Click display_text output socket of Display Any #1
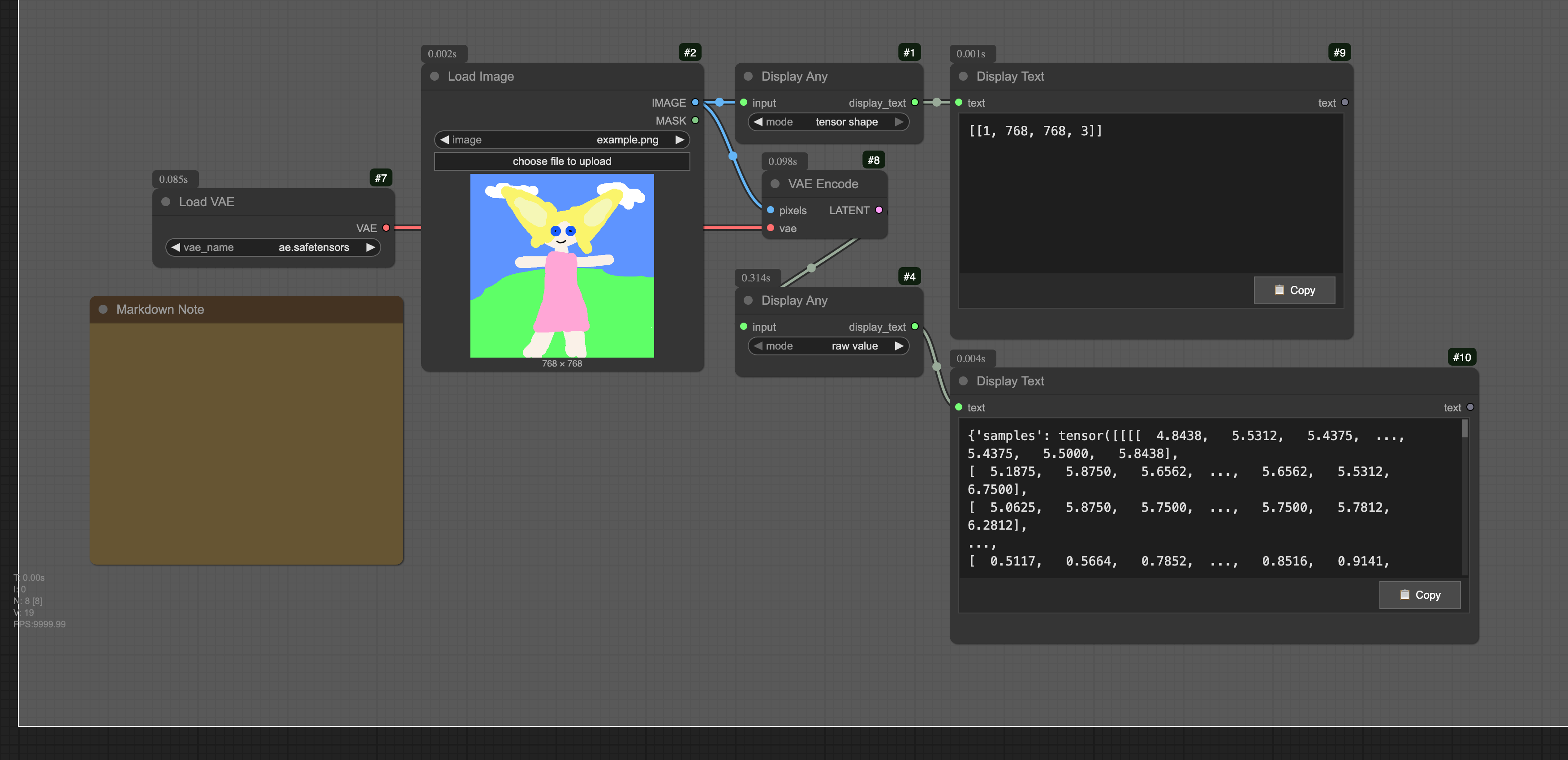 click(914, 102)
